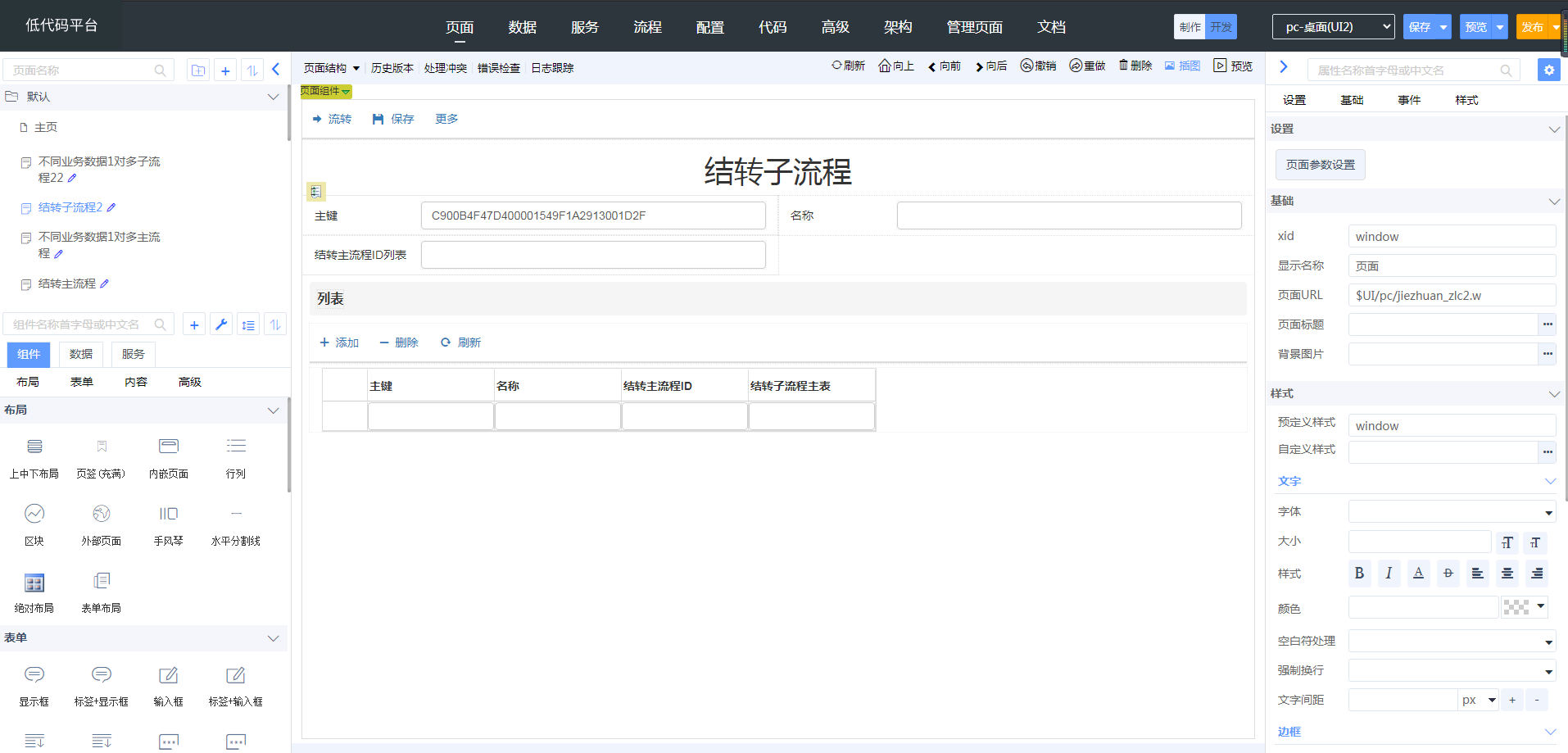Toggle the 插图 view option
Image resolution: width=1568 pixels, height=753 pixels.
tap(1182, 66)
